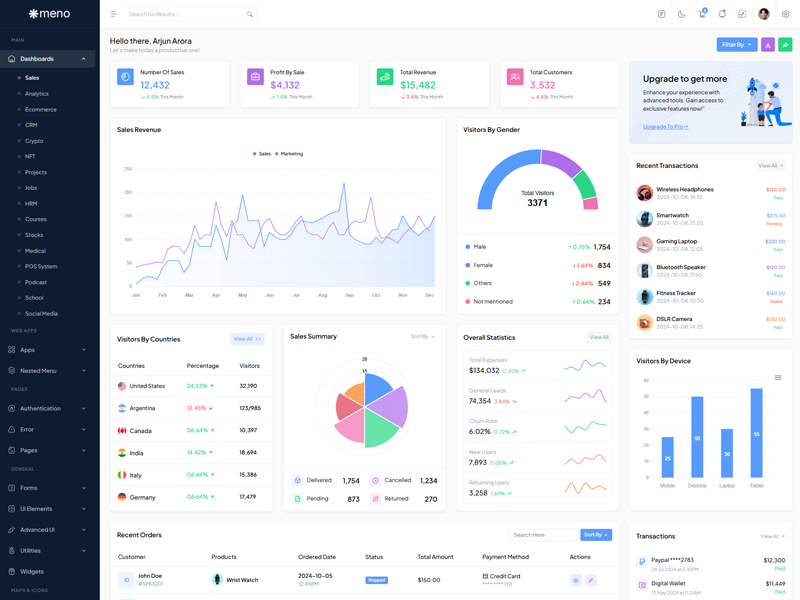This screenshot has width=800, height=600.
Task: Click the Search for Results field
Action: (x=185, y=14)
